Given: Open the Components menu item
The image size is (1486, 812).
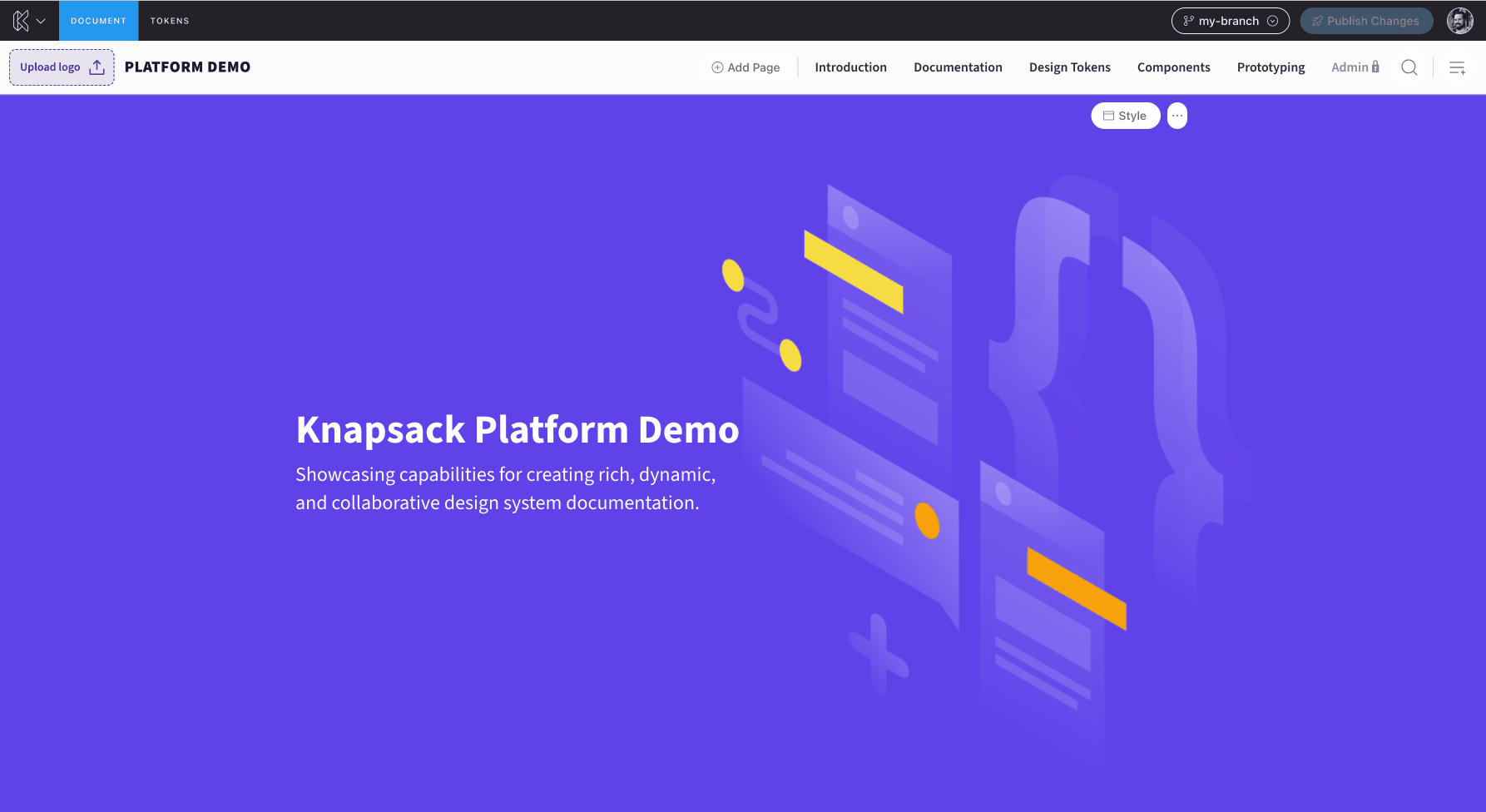Looking at the screenshot, I should [1173, 67].
